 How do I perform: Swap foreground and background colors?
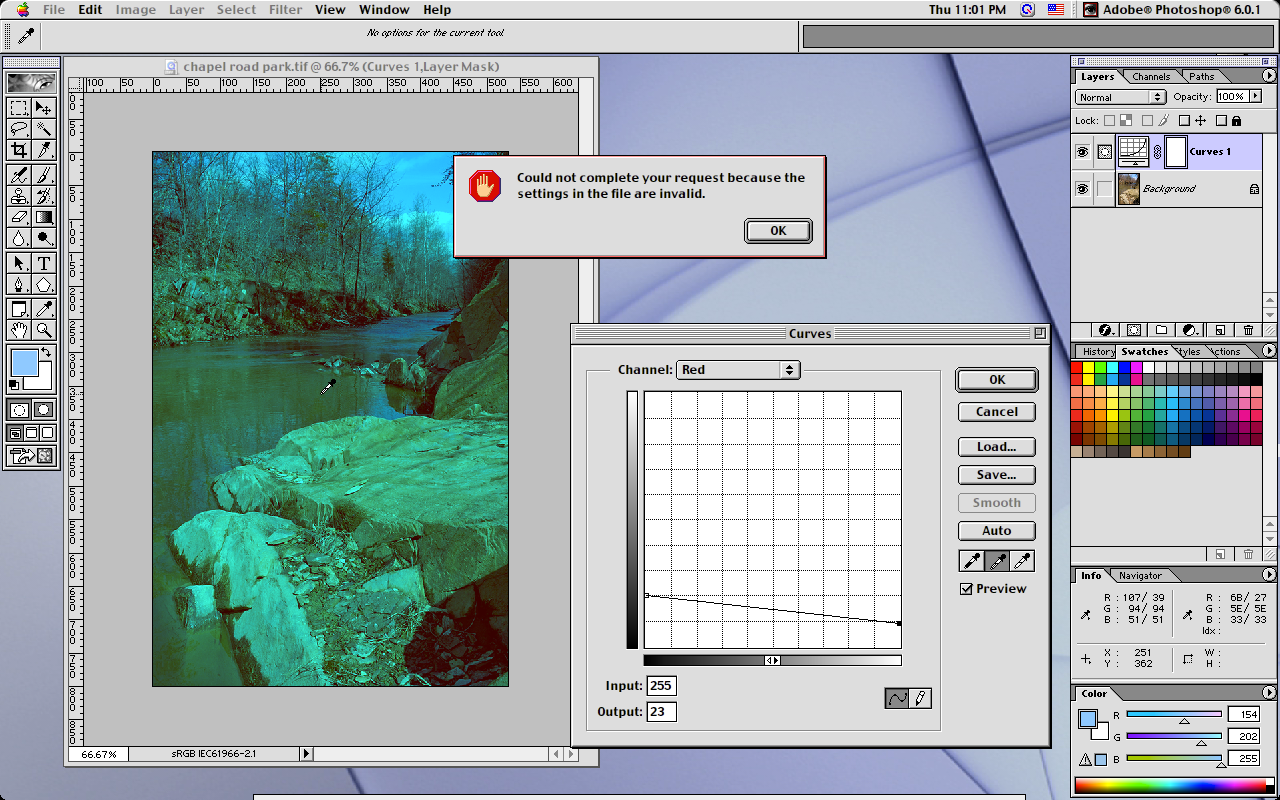coord(45,352)
